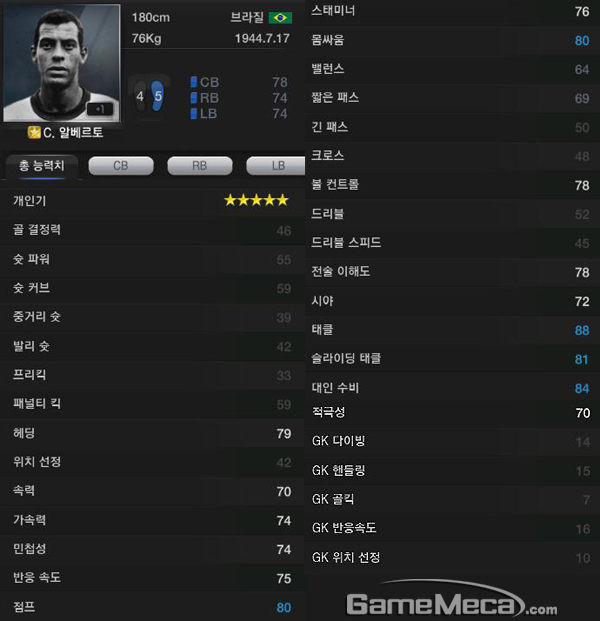Select the 헤딩 stat row

(152, 433)
